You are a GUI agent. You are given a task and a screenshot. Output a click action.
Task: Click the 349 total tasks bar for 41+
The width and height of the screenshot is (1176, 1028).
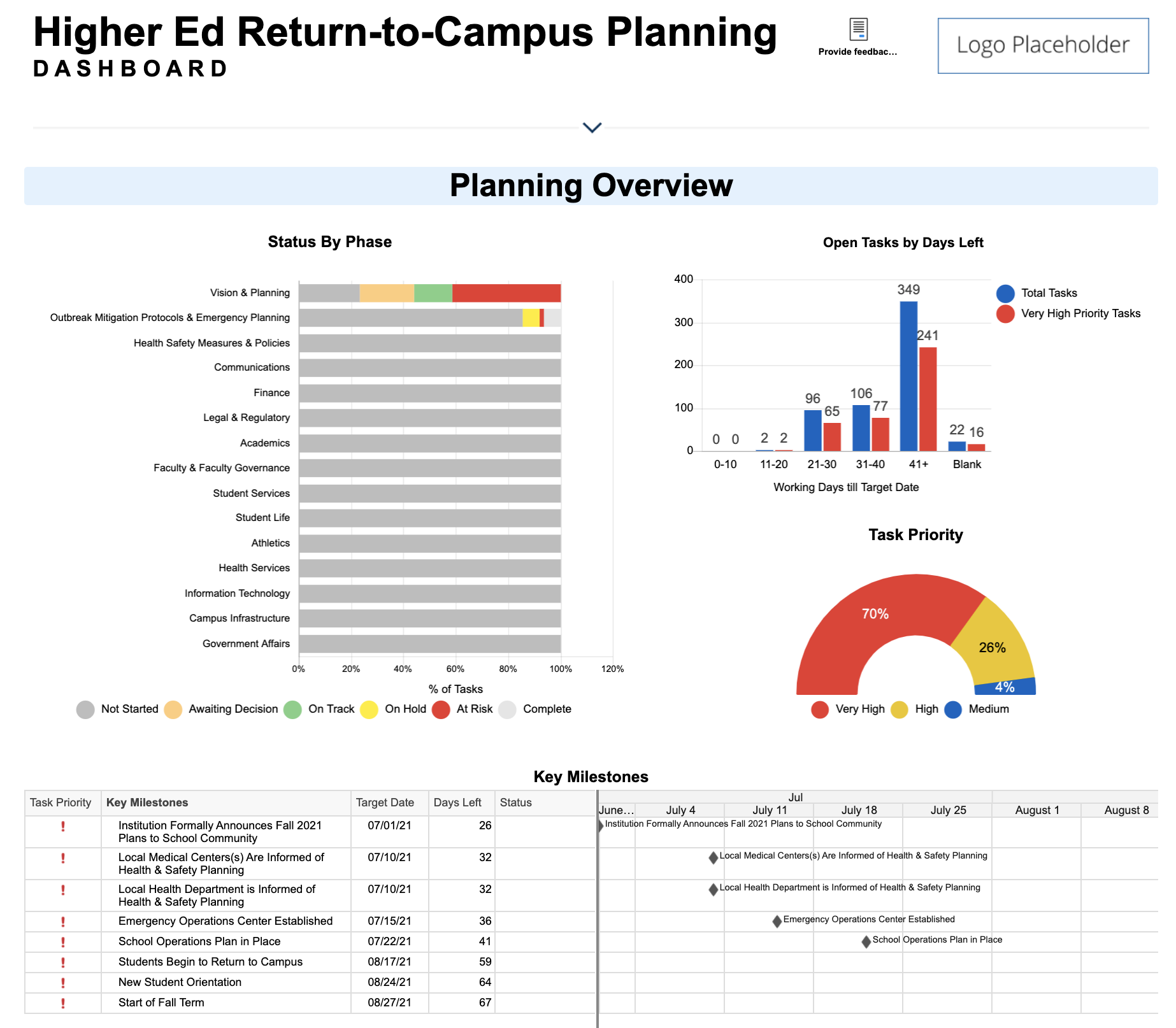pyautogui.click(x=908, y=376)
